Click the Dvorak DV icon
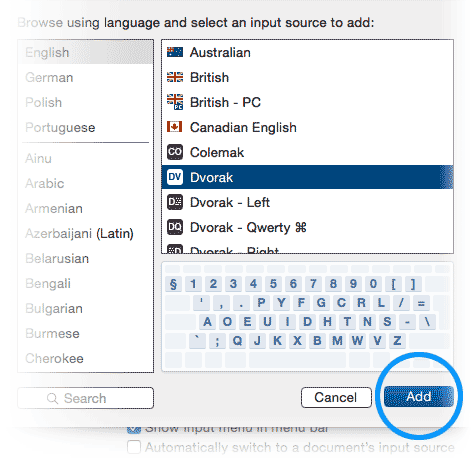 [175, 177]
